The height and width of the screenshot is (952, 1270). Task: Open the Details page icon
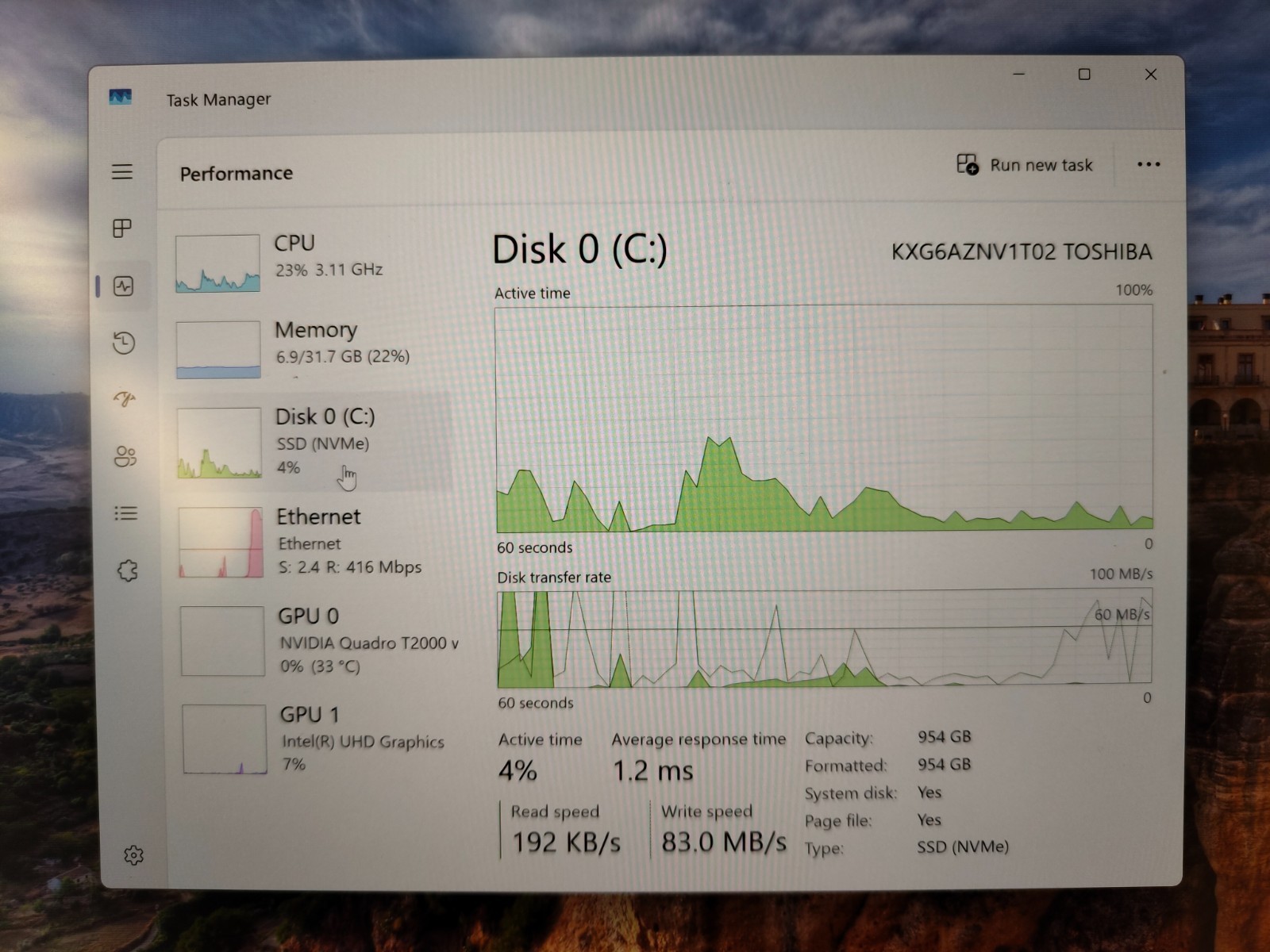(x=126, y=513)
